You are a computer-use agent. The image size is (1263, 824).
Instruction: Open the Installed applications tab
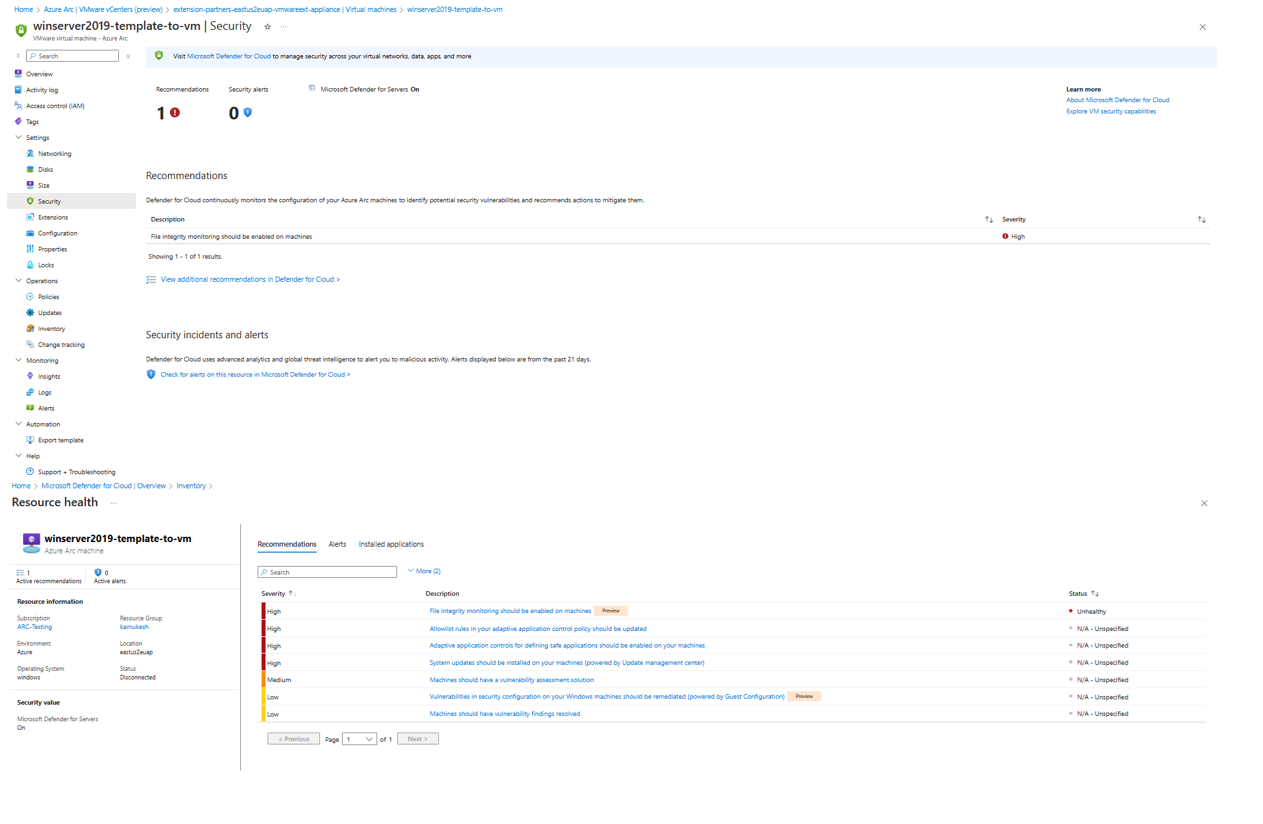click(x=390, y=543)
